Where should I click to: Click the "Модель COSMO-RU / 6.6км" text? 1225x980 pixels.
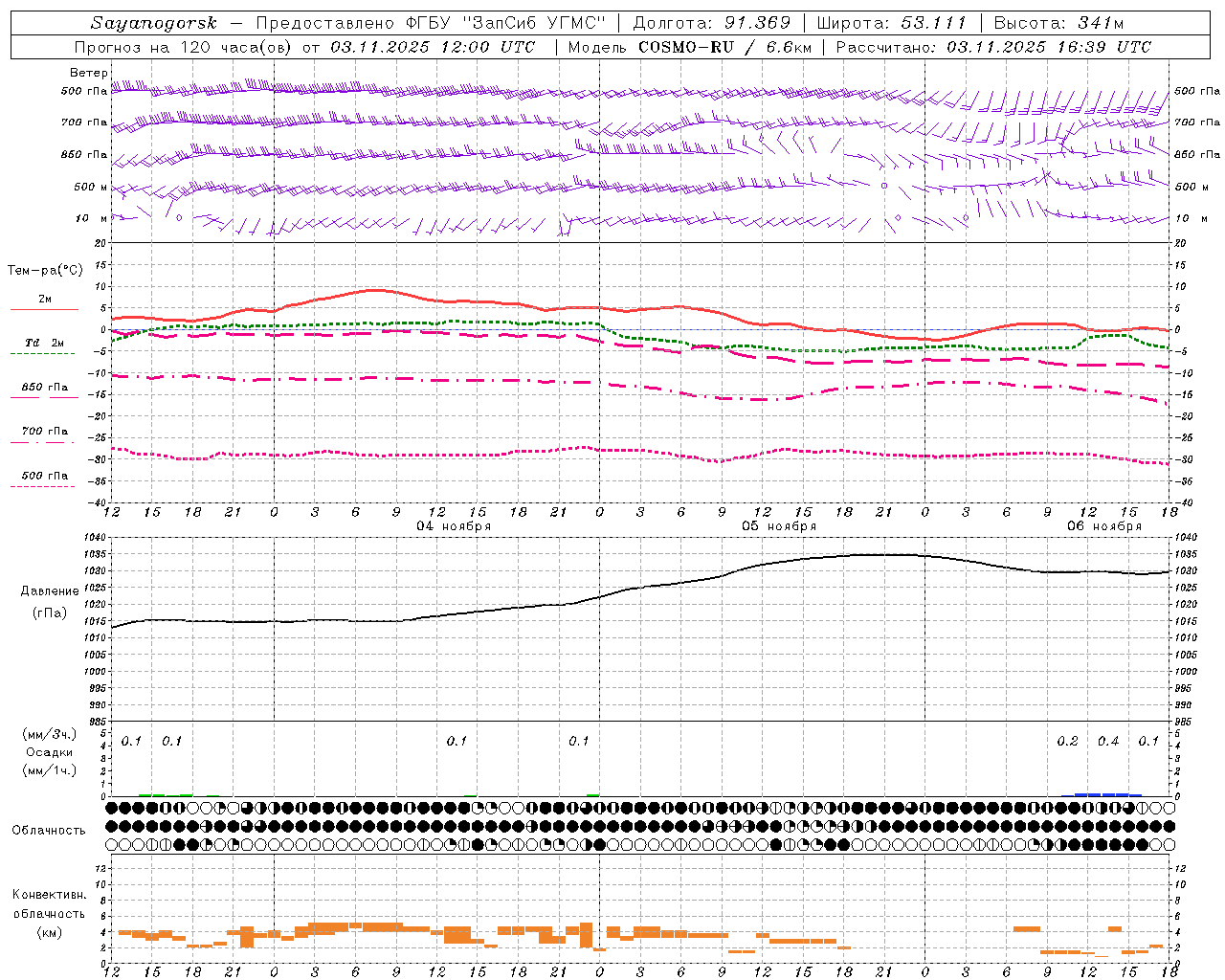[x=689, y=47]
